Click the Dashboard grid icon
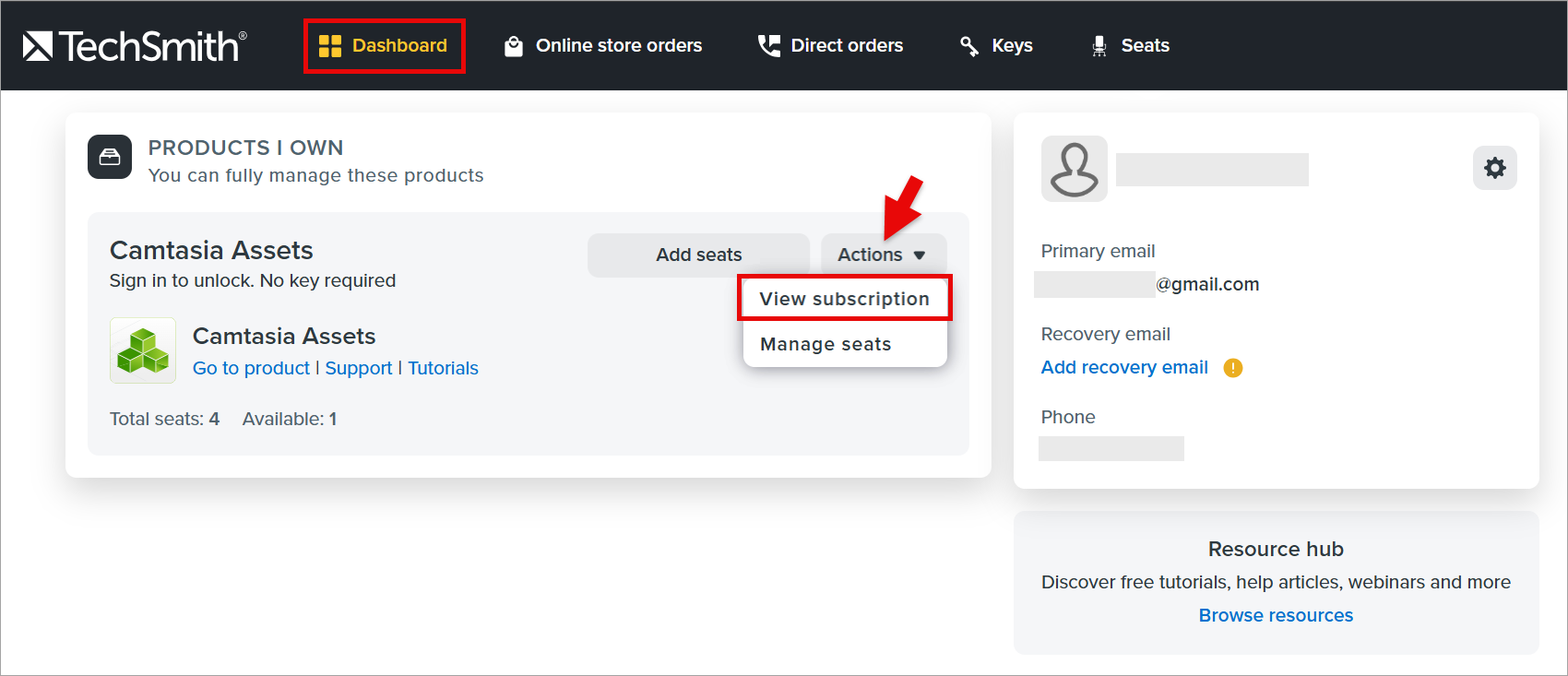Image resolution: width=1568 pixels, height=676 pixels. (330, 46)
